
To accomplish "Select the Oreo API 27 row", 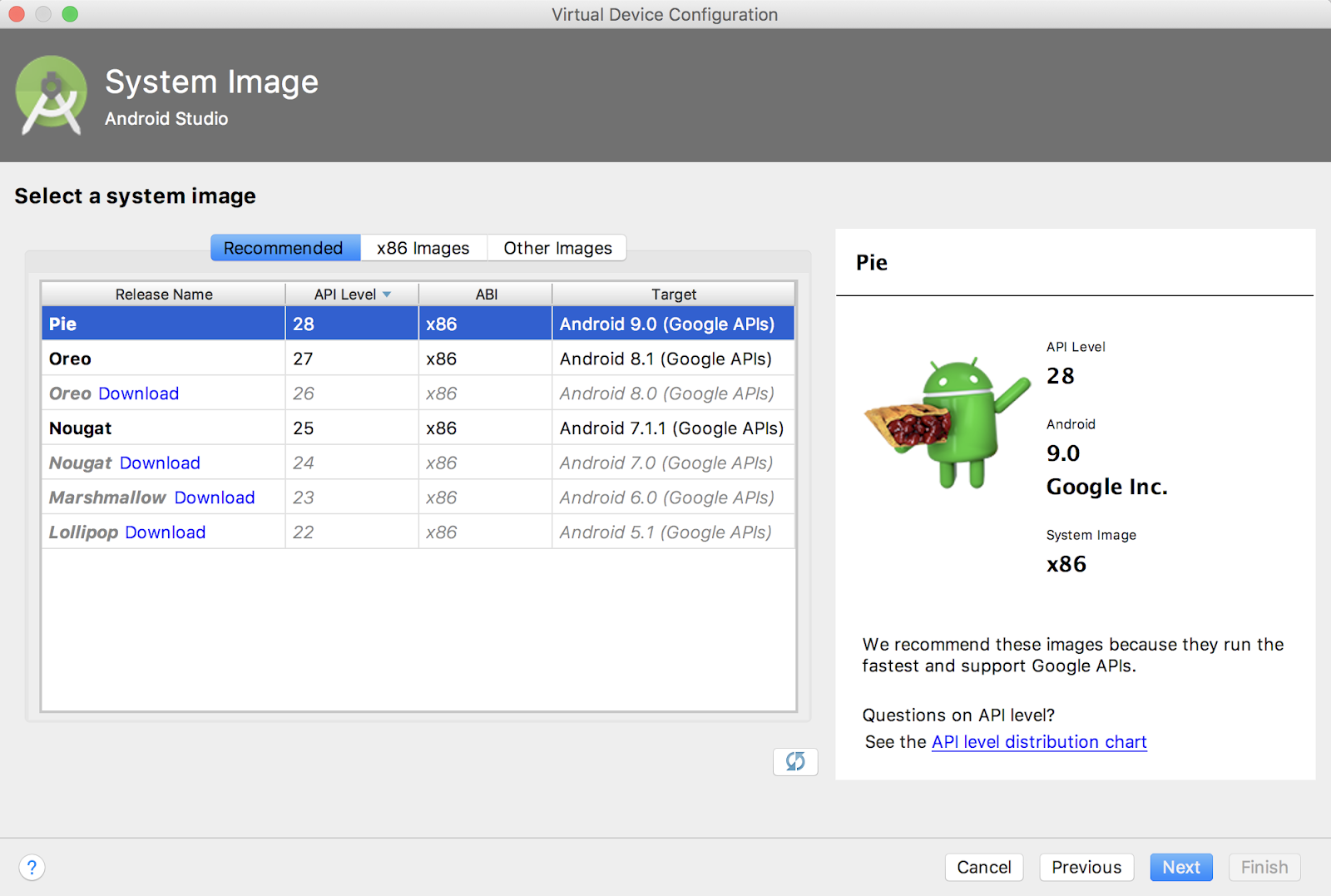I will tap(418, 359).
